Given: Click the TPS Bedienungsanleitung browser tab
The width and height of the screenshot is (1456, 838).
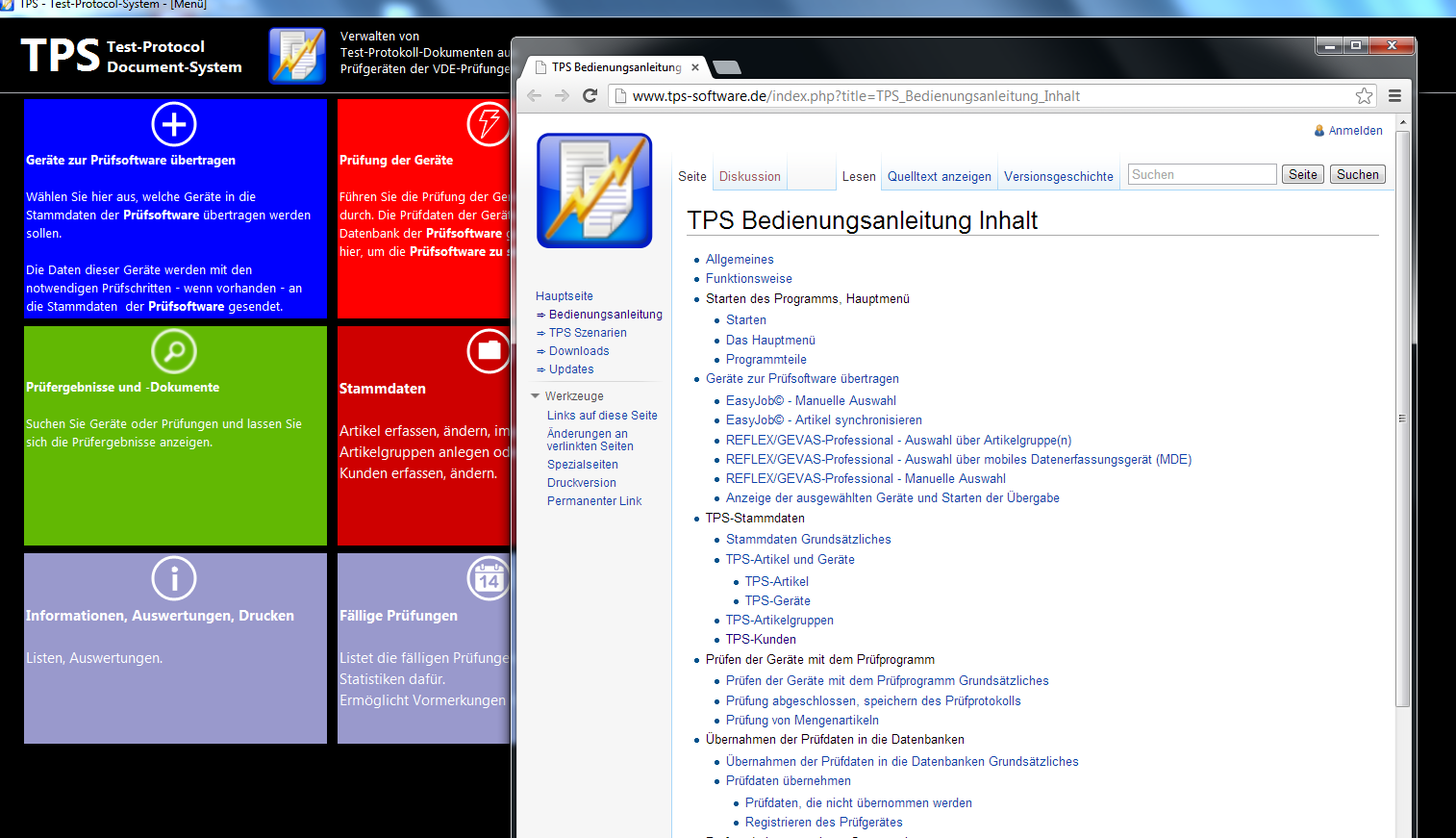Looking at the screenshot, I should click(x=615, y=67).
